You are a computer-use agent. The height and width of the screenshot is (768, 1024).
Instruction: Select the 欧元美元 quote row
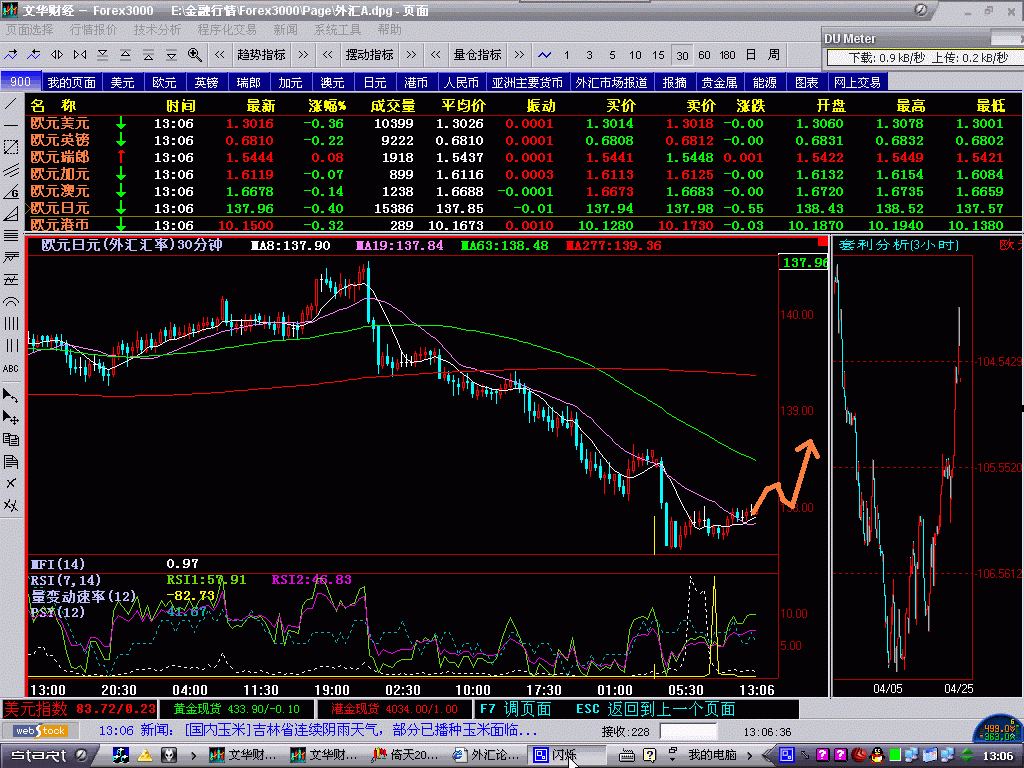pyautogui.click(x=523, y=123)
